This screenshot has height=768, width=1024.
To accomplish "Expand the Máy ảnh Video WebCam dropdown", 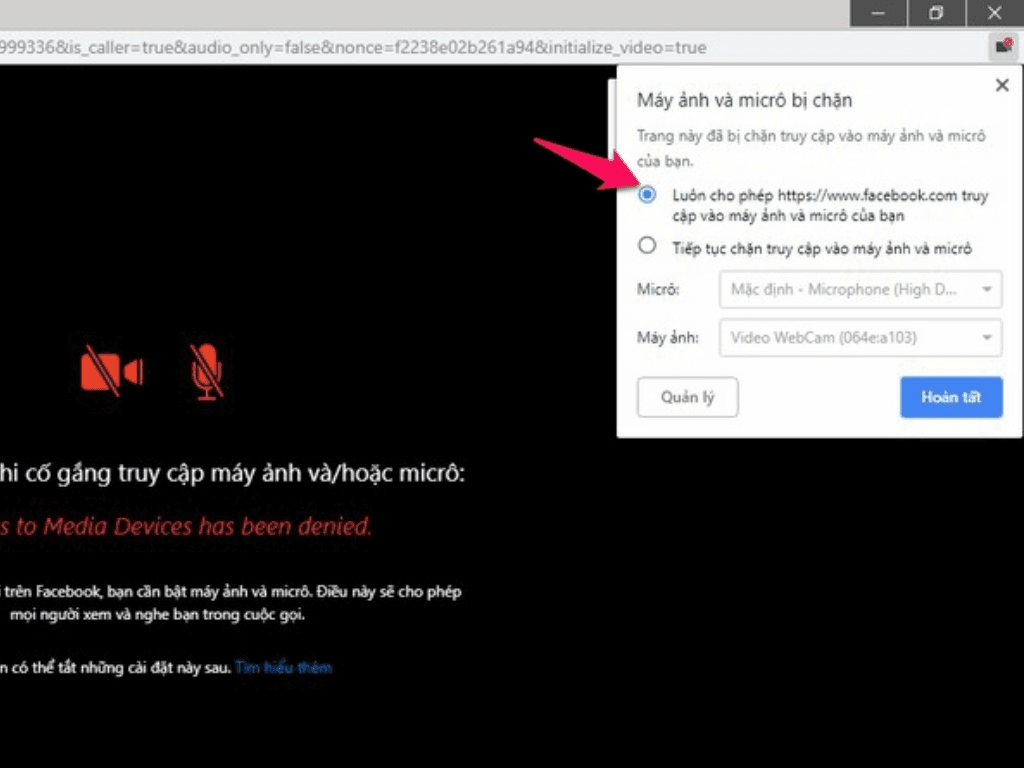I will (860, 338).
